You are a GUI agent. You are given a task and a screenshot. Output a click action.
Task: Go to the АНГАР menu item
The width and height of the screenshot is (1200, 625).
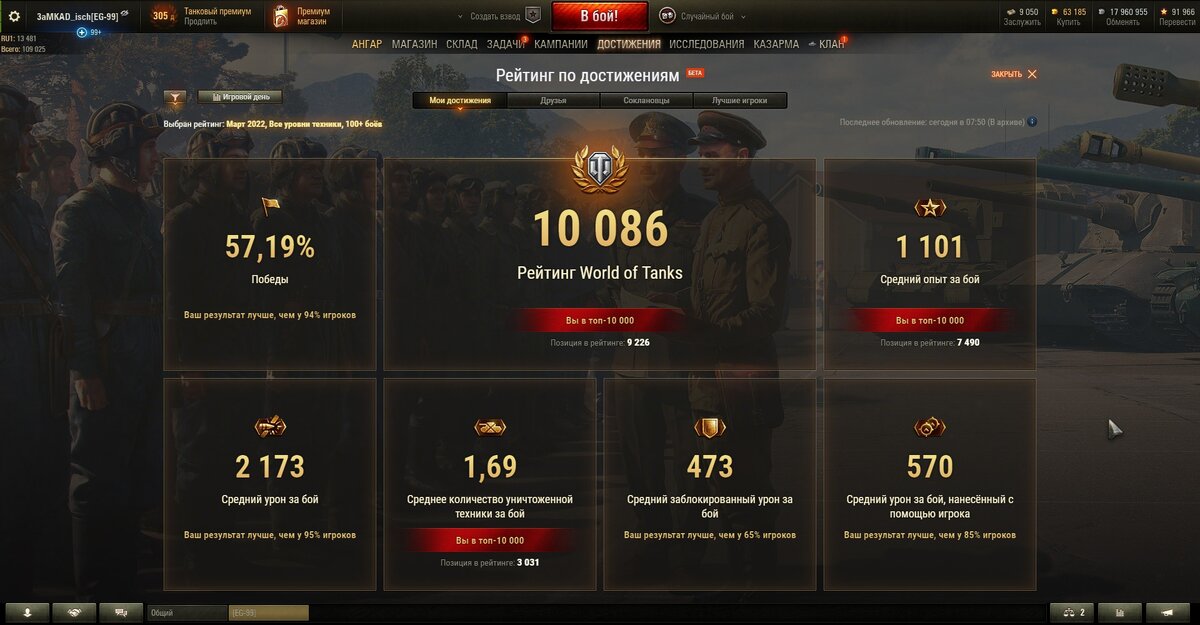click(x=367, y=44)
